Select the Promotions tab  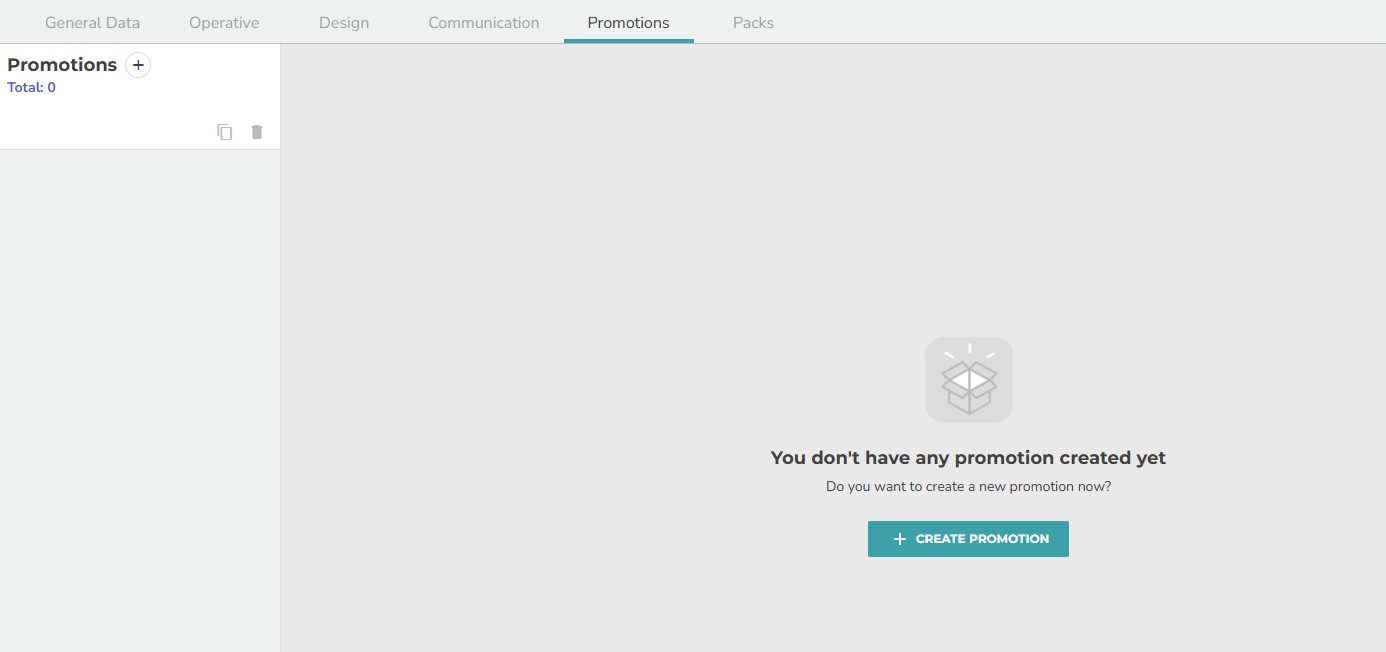point(629,22)
